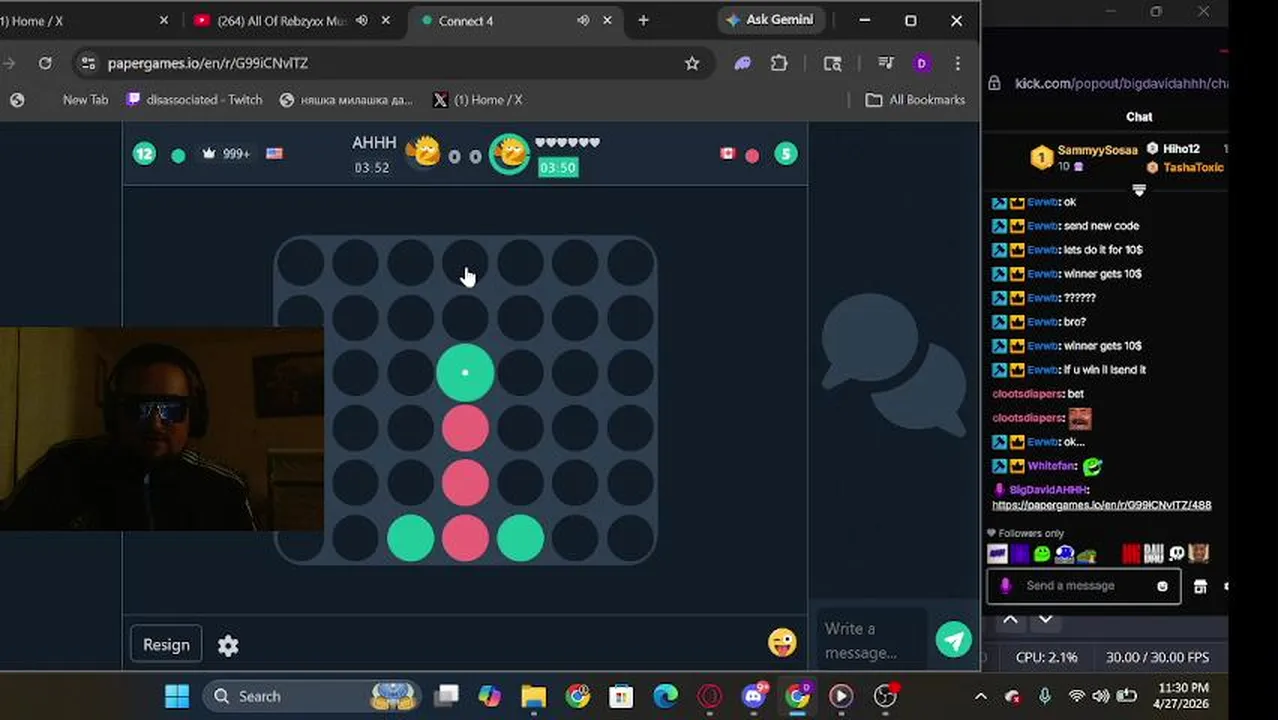Click the US flag icon
The height and width of the screenshot is (720, 1278).
click(274, 154)
